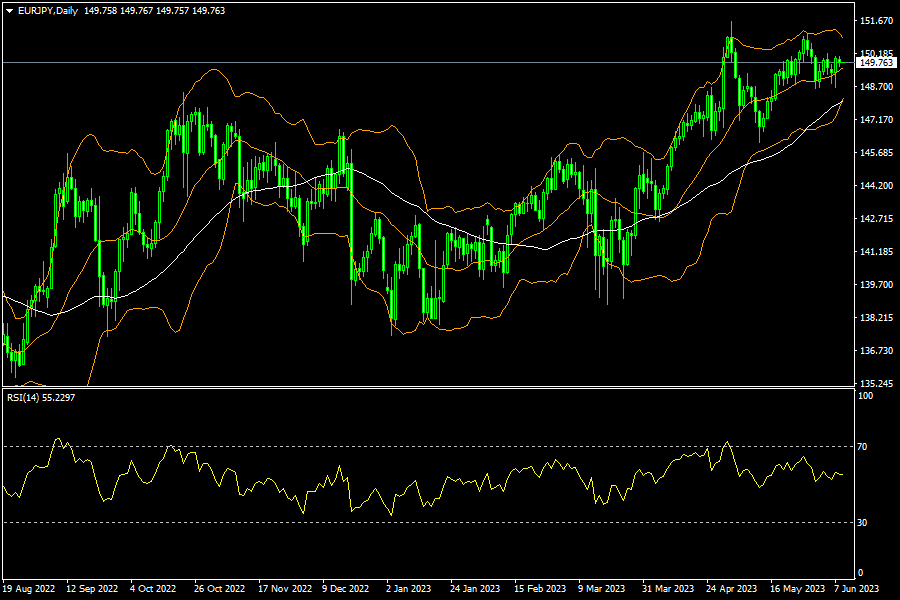900x600 pixels.
Task: Select the 31 Mar 2023 date label
Action: 668,589
